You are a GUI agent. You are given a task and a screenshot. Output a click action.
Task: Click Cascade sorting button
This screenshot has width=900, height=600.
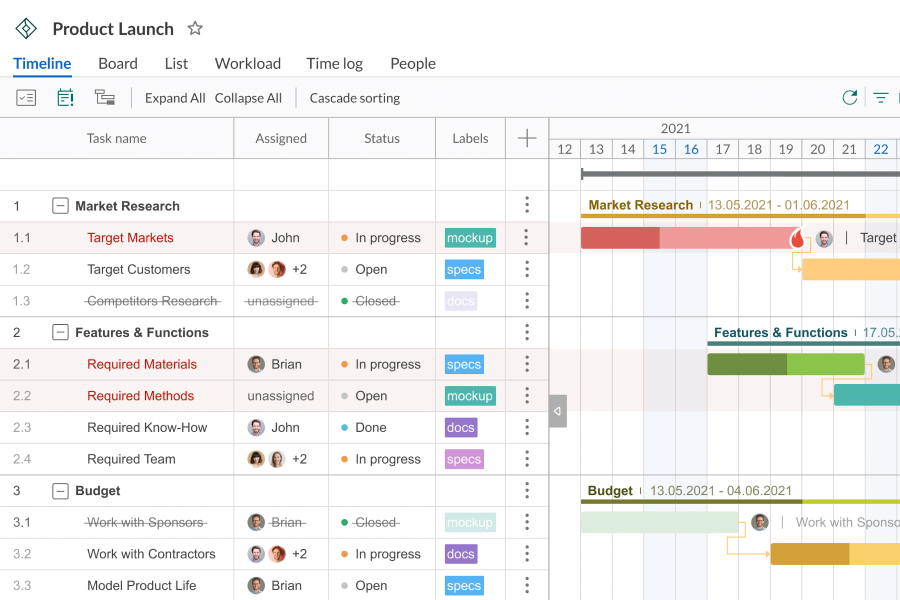click(x=355, y=98)
